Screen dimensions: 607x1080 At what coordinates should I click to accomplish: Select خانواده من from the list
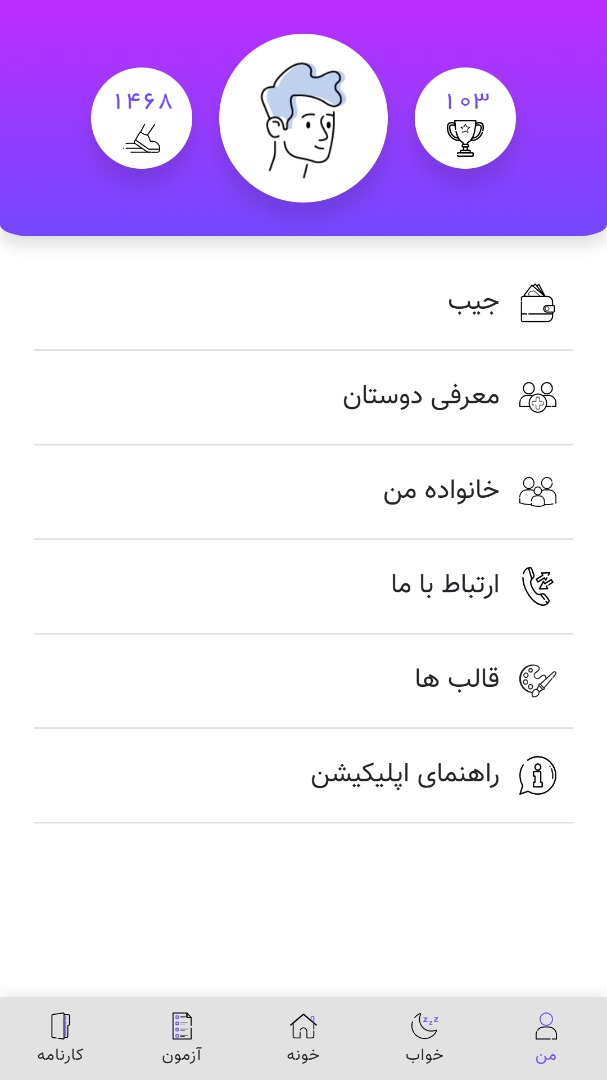303,492
